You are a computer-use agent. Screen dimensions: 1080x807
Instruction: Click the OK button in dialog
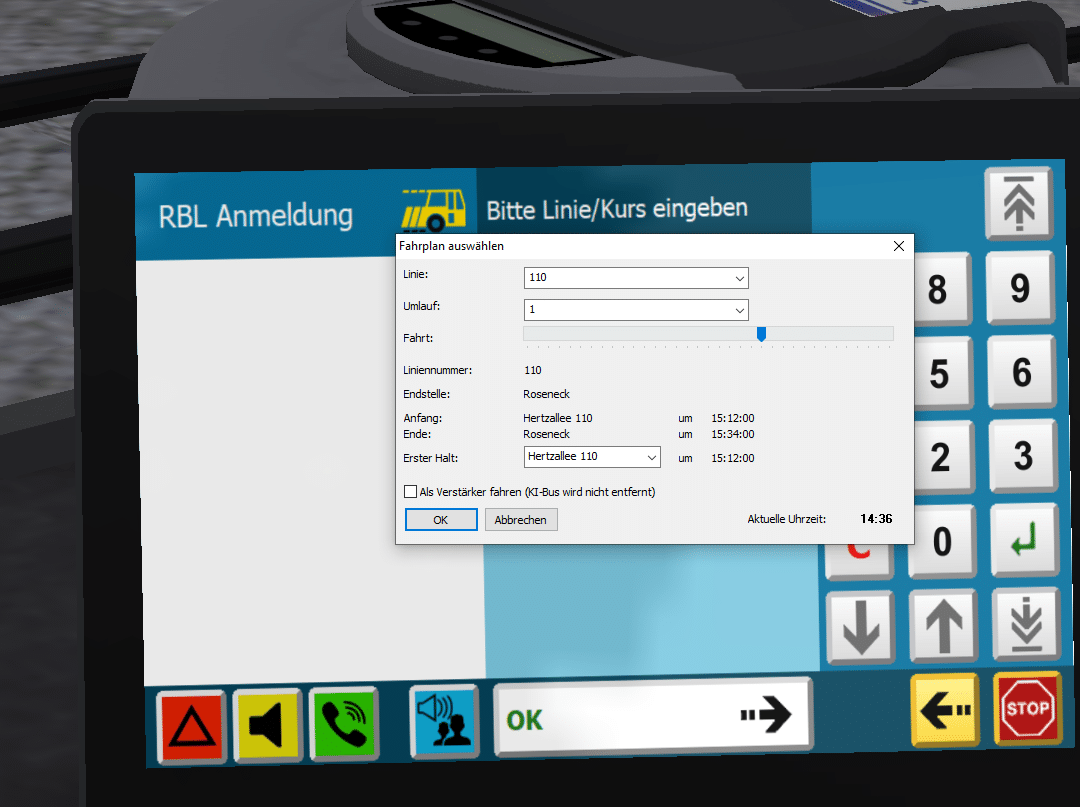440,520
